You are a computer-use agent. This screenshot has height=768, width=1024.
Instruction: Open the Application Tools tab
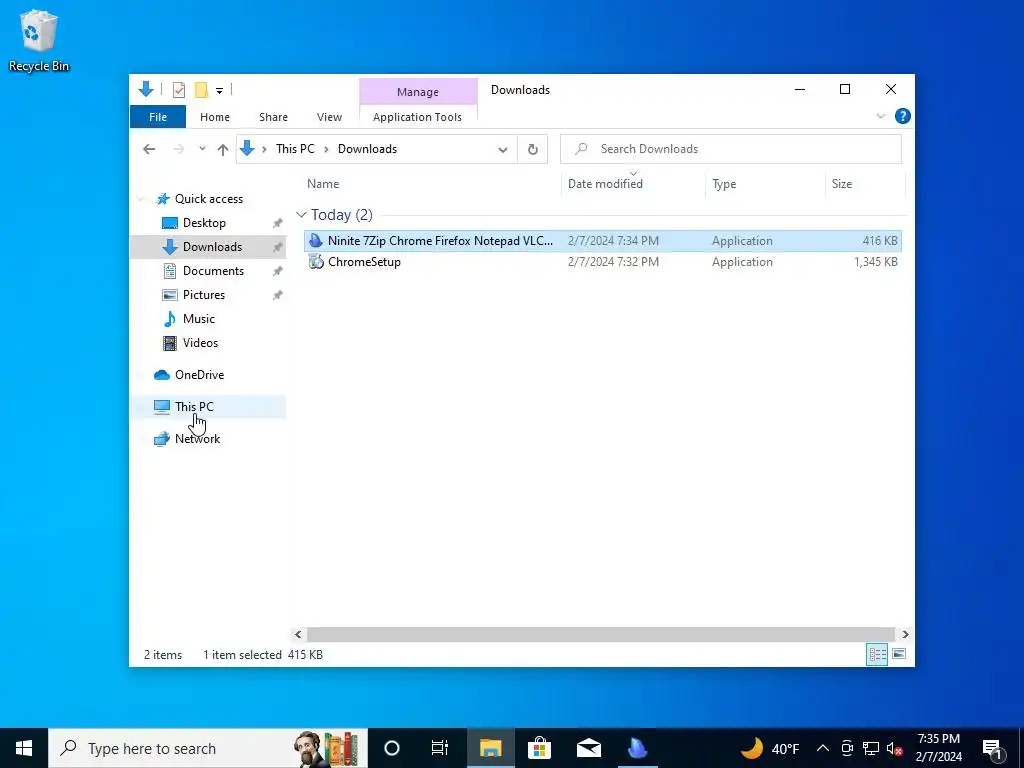click(417, 117)
